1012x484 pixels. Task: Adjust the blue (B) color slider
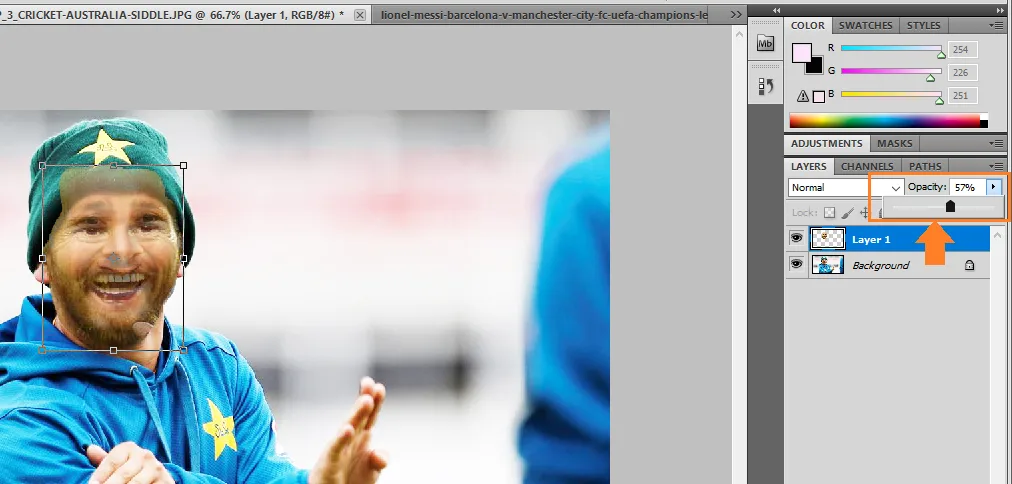coord(891,95)
